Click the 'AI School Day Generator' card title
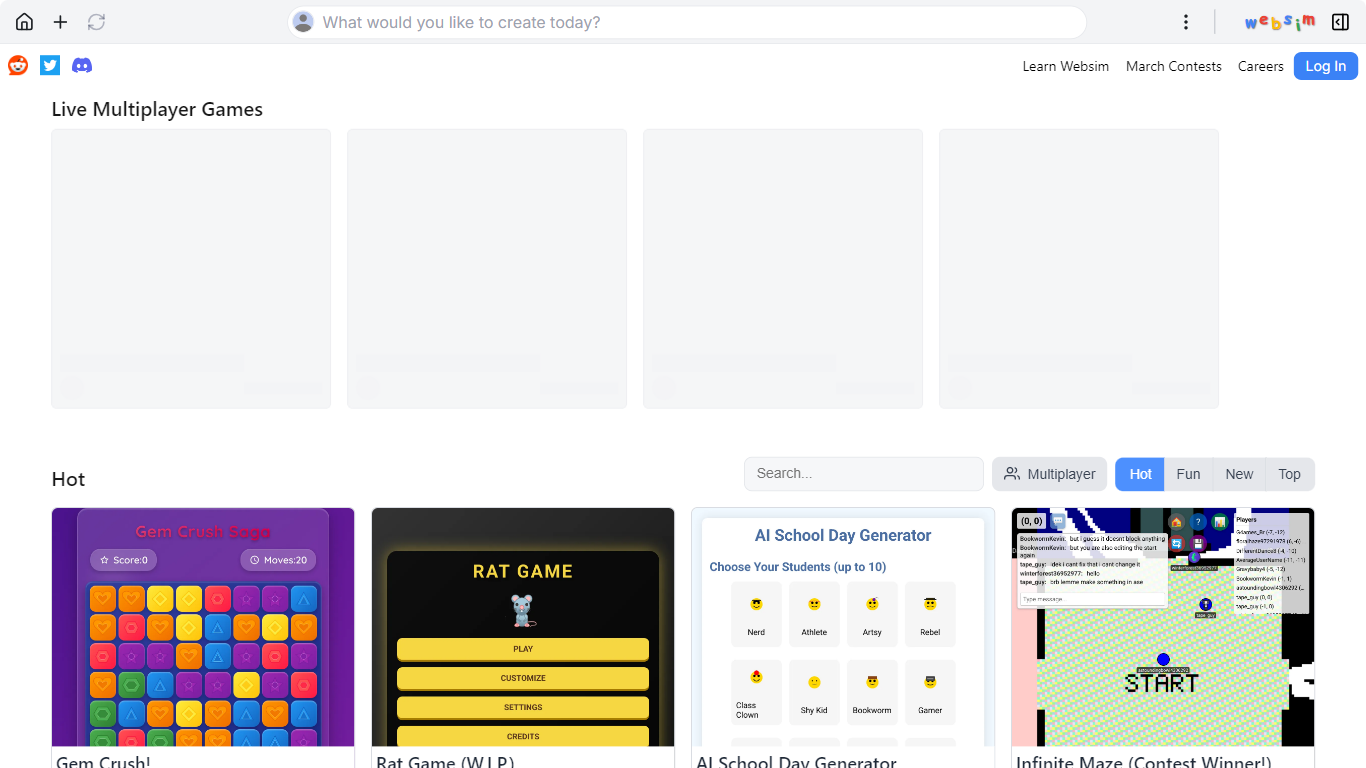Viewport: 1366px width, 768px height. (x=796, y=762)
